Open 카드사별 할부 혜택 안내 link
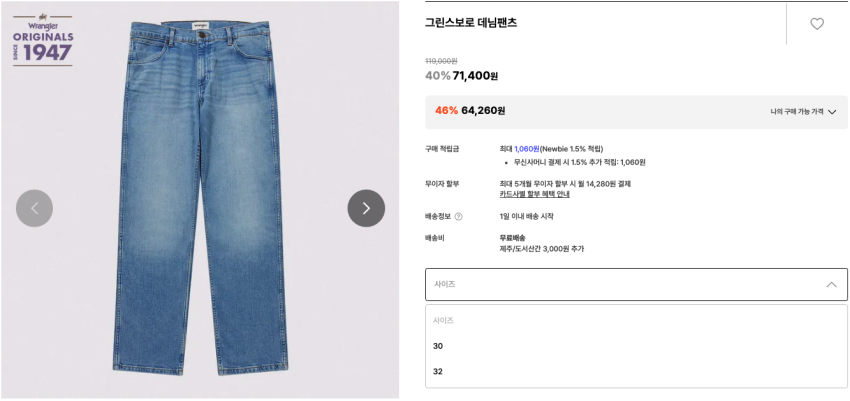Screen dimensions: 850x401 pos(535,194)
